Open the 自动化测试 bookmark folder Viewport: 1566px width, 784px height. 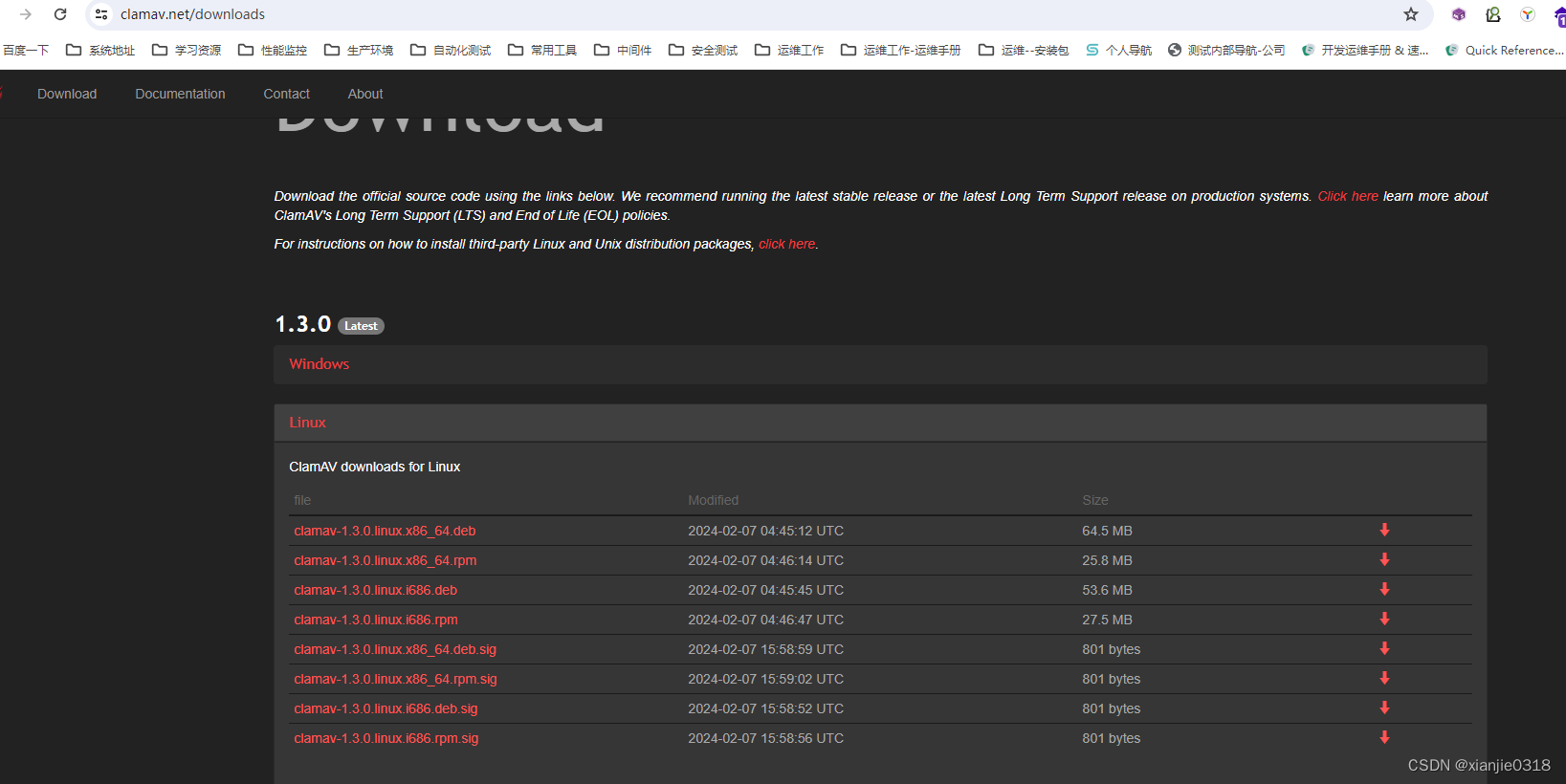point(451,50)
